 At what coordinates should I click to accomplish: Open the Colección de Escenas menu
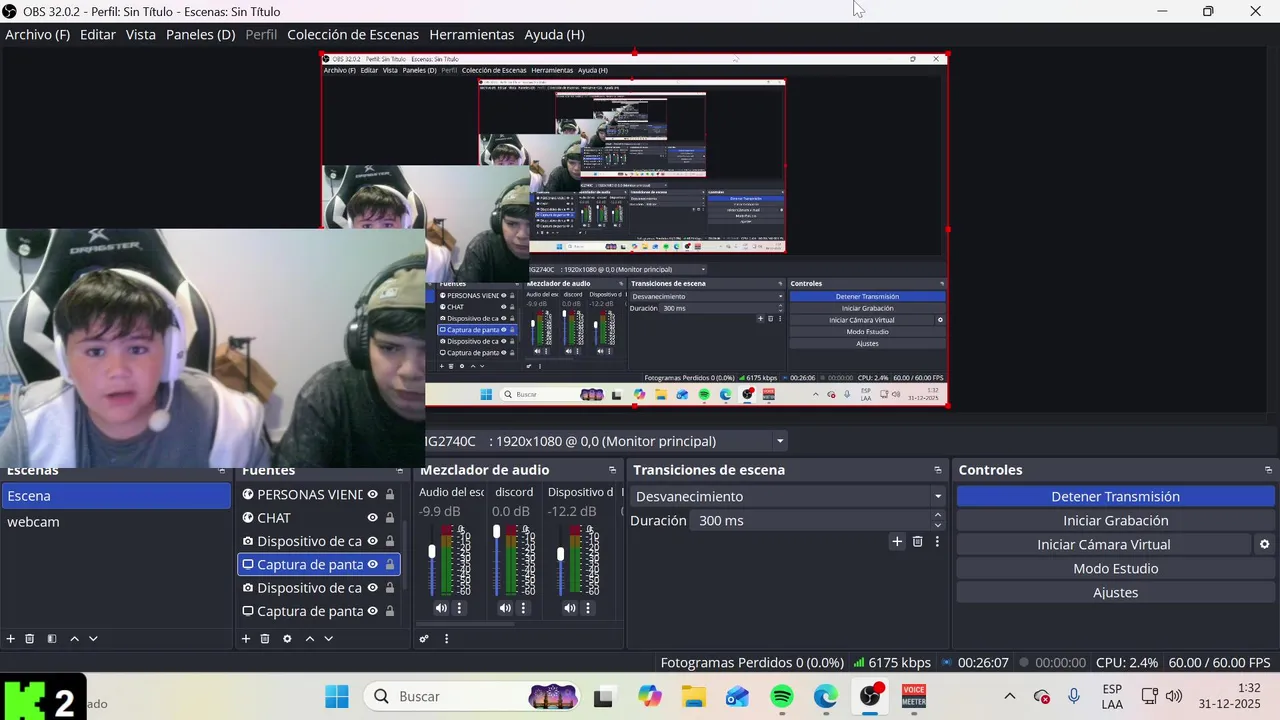(x=351, y=34)
